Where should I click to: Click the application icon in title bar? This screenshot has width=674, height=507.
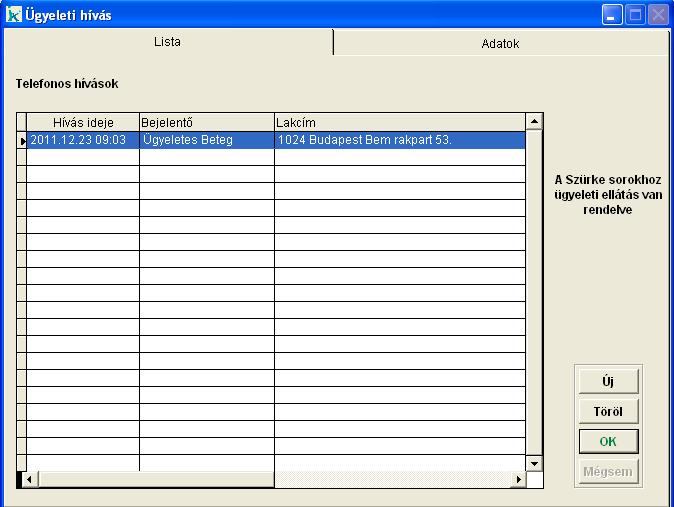[x=13, y=15]
